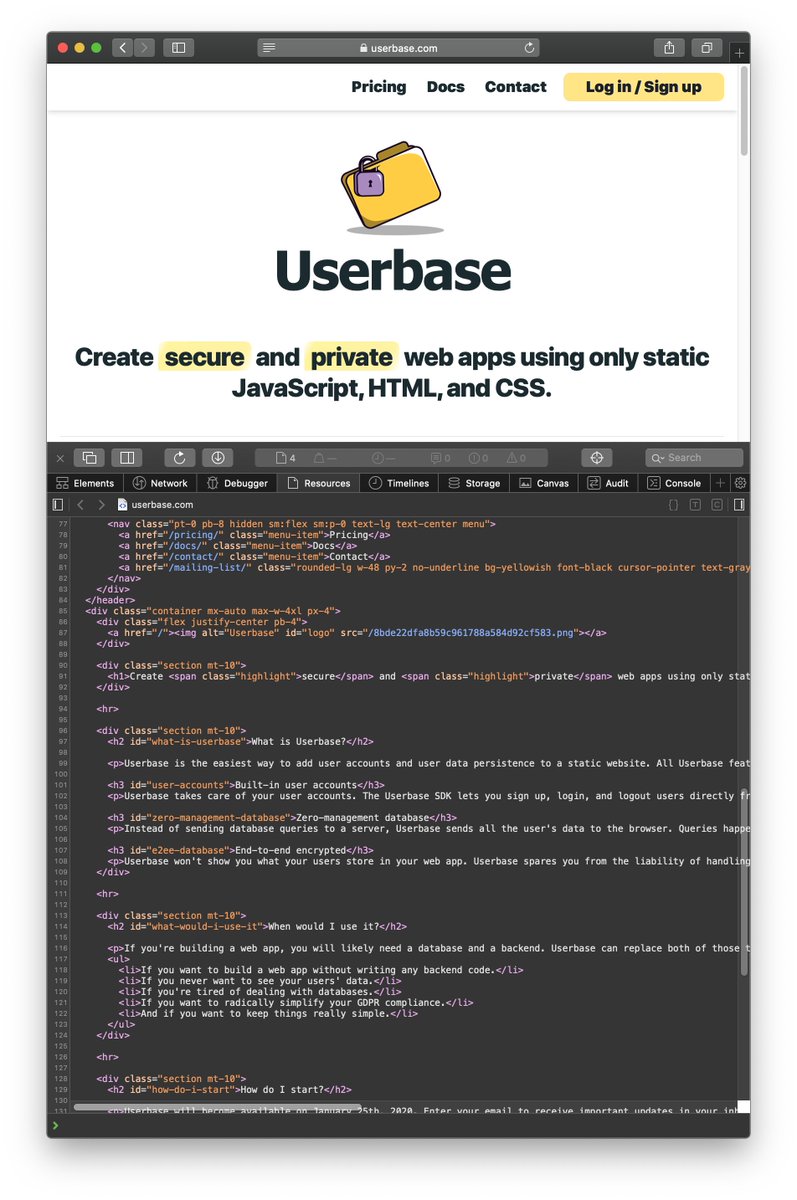Select the Resources tab
Screen dimensions: 797x1200
[x=319, y=483]
